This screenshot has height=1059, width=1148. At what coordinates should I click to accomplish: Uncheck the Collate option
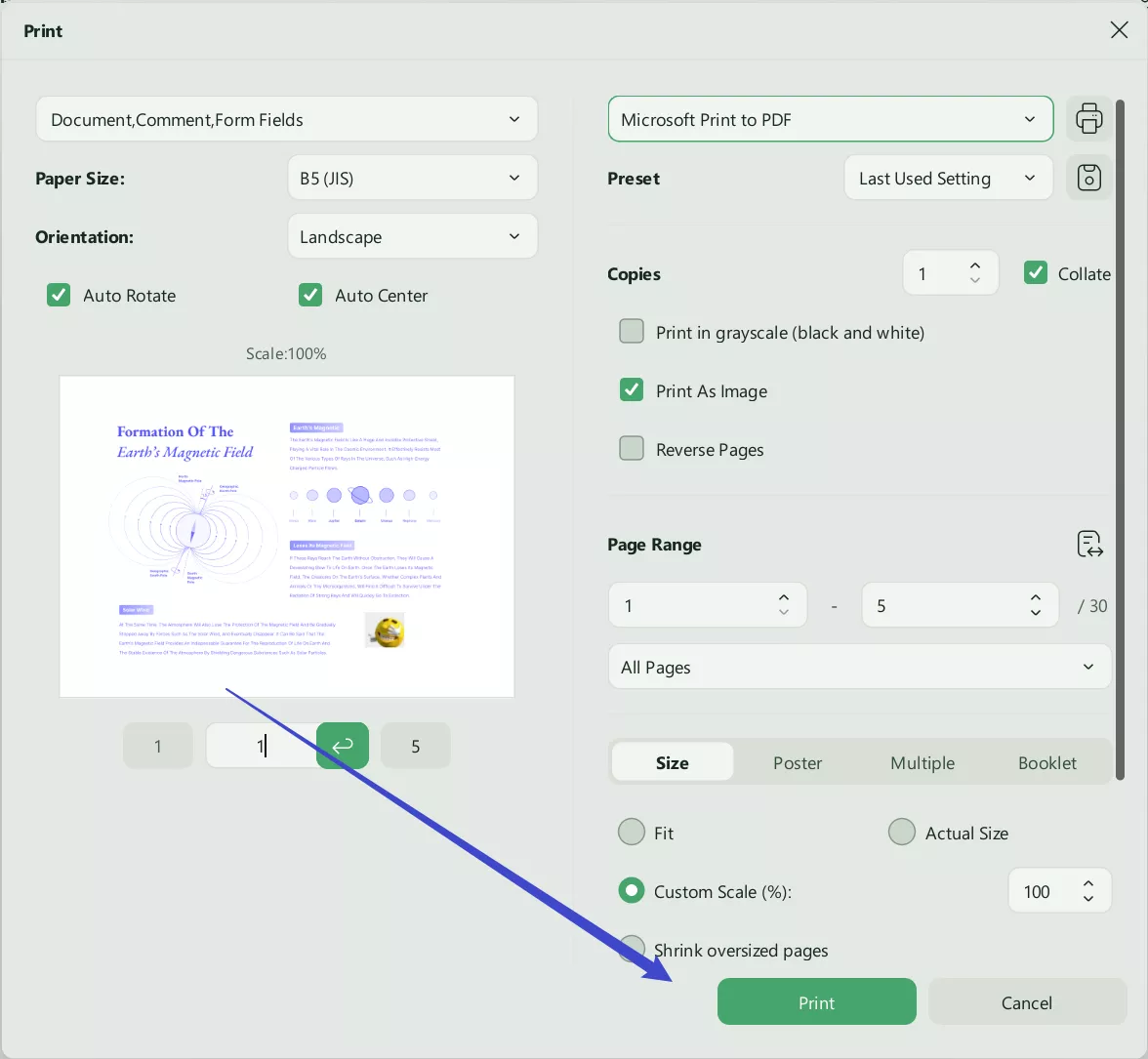coord(1035,273)
